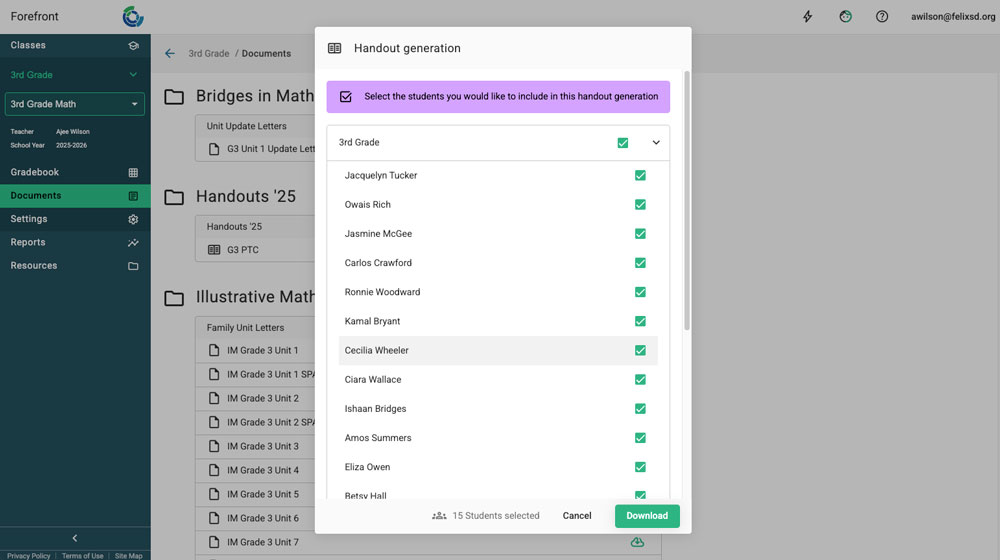Image resolution: width=1000 pixels, height=560 pixels.
Task: Open the help question mark icon
Action: click(882, 17)
